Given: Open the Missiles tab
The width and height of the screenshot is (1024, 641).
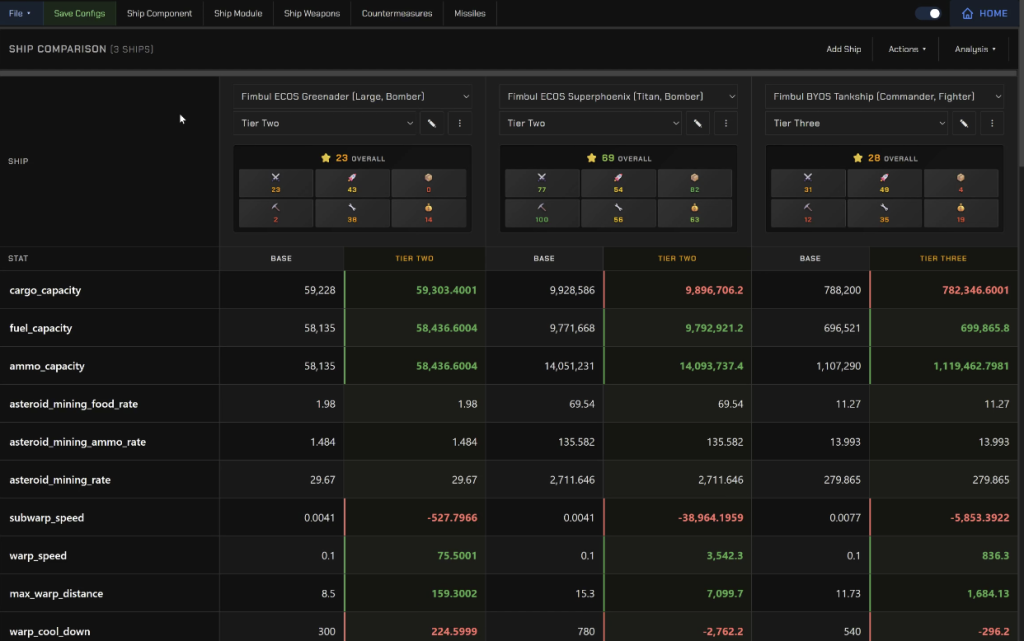Looking at the screenshot, I should coord(469,13).
